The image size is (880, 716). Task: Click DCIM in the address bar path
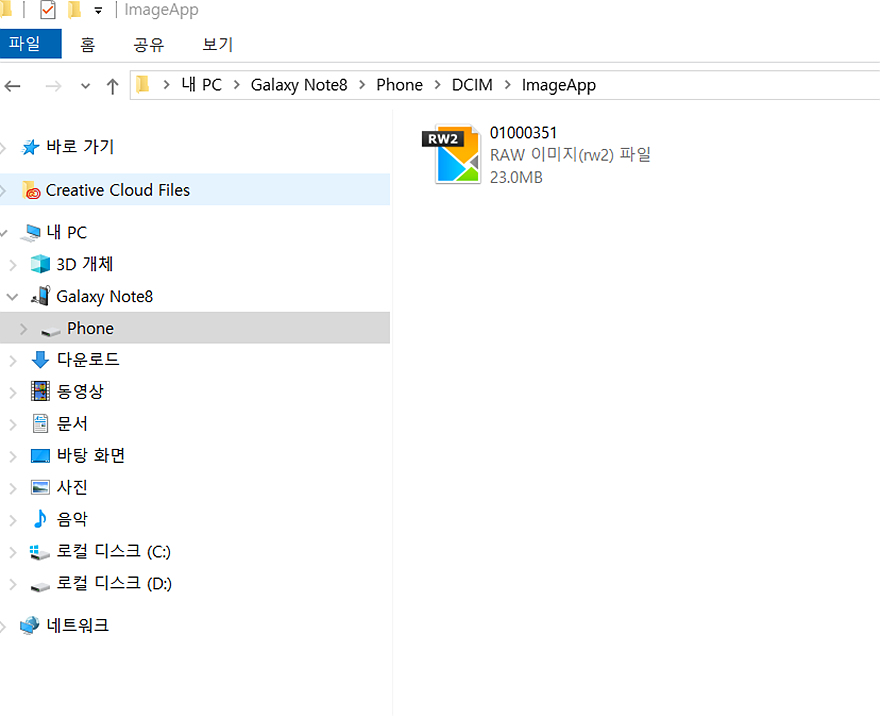(x=472, y=85)
